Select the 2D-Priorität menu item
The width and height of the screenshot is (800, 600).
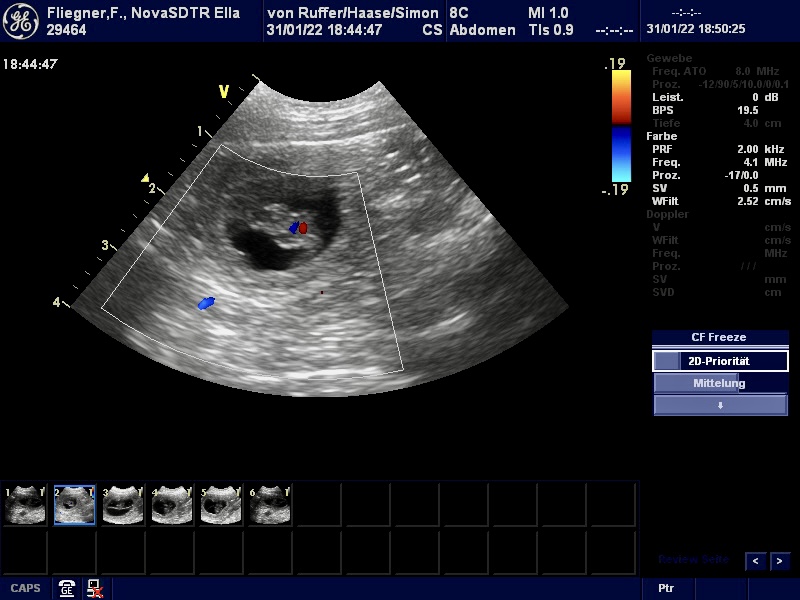[720, 361]
